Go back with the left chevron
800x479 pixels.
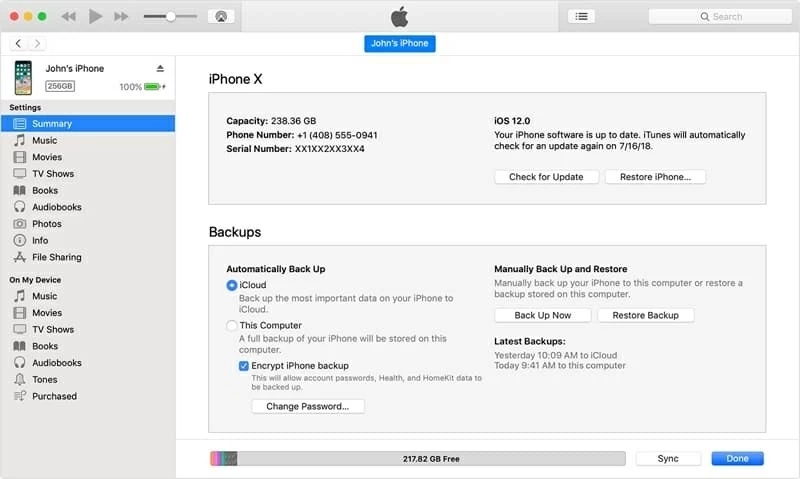(18, 43)
